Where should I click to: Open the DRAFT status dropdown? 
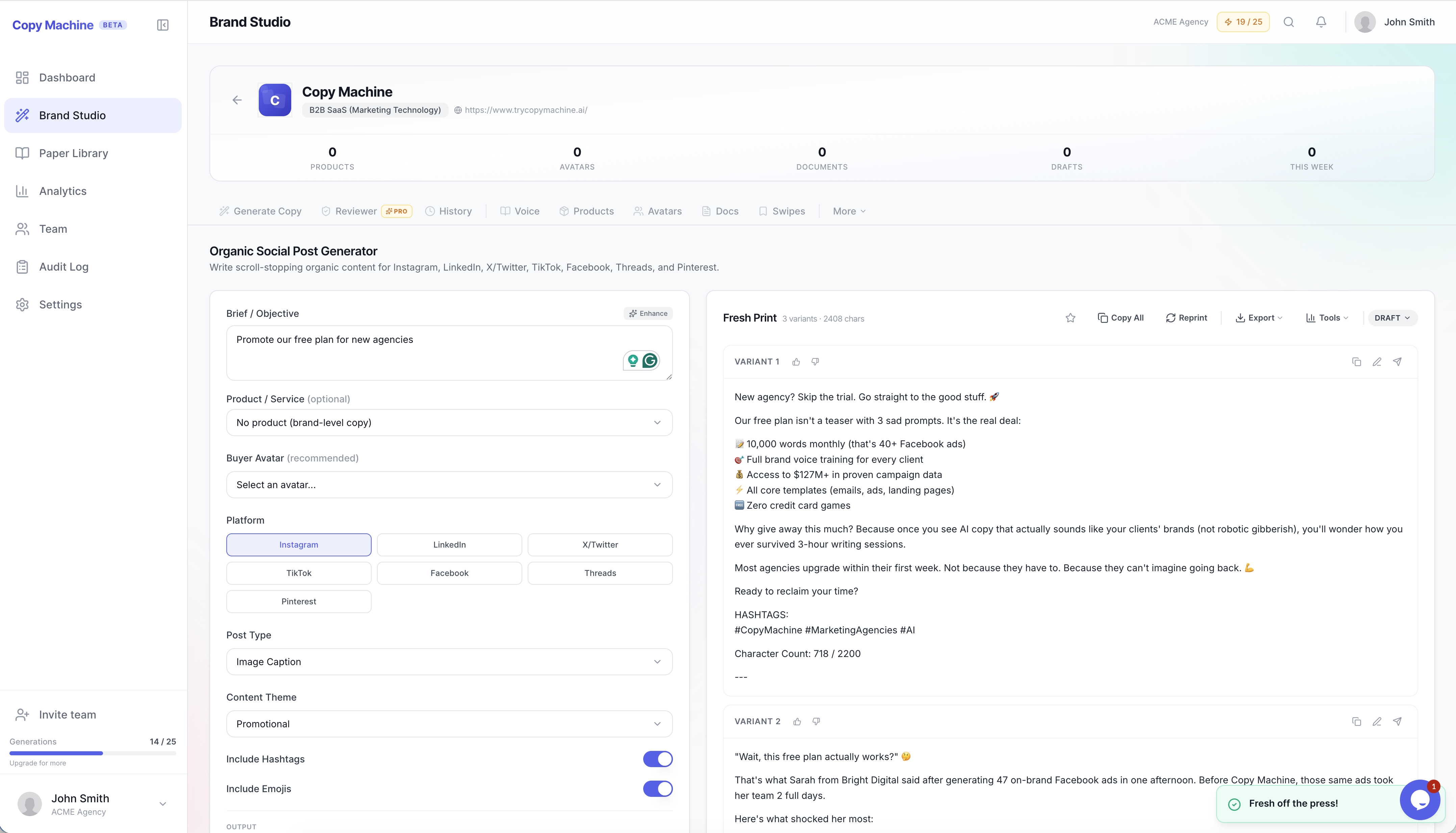1392,318
